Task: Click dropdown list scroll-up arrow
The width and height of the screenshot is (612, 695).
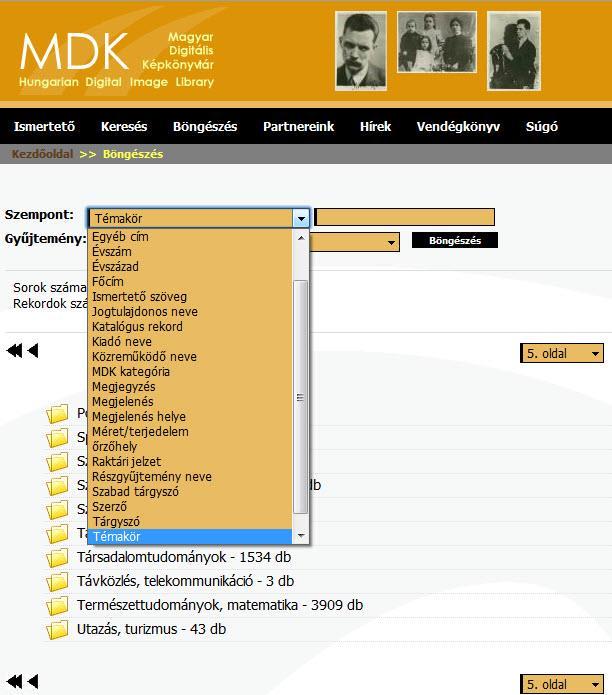Action: tap(301, 238)
